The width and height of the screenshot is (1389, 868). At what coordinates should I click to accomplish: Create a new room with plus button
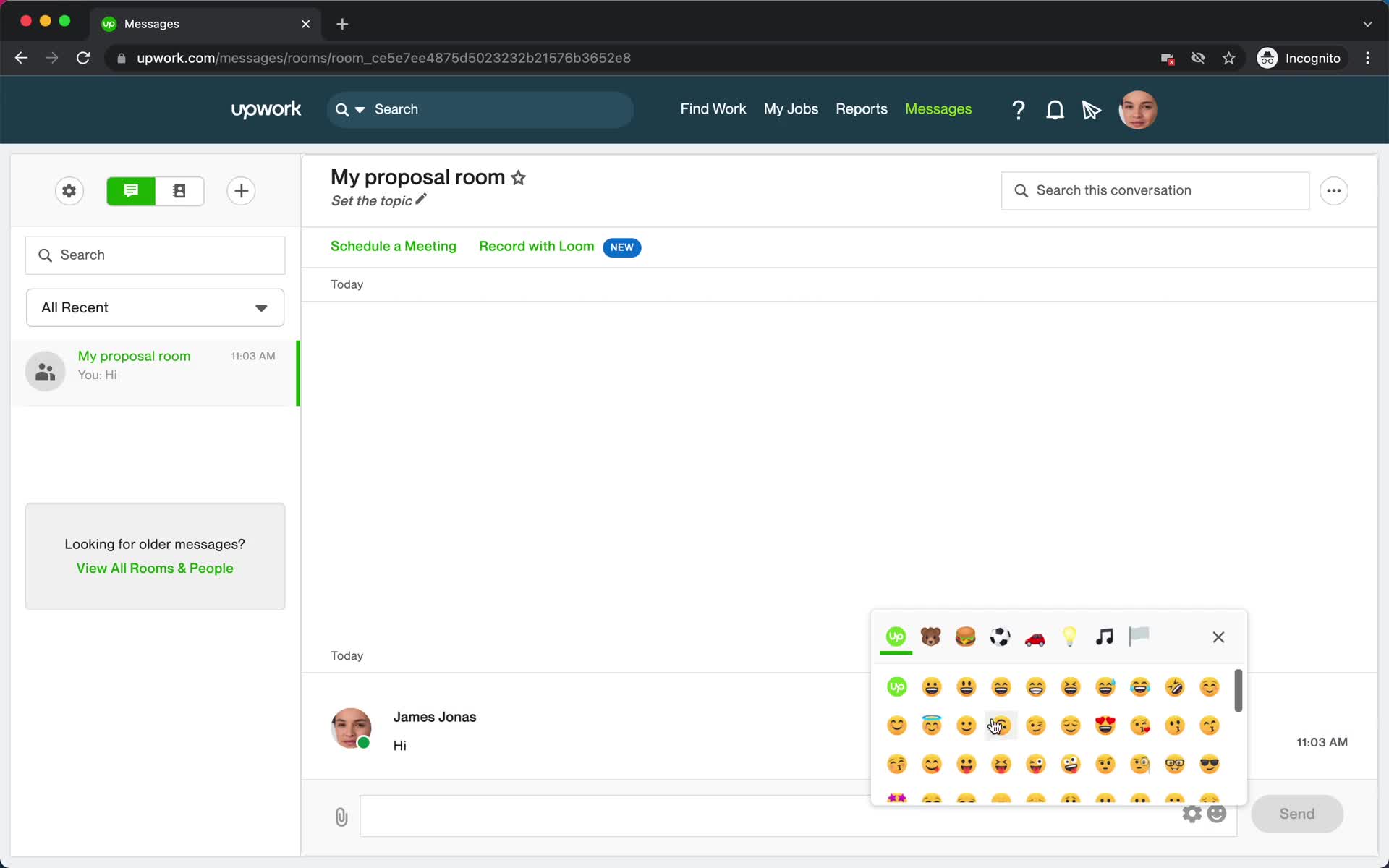(241, 191)
